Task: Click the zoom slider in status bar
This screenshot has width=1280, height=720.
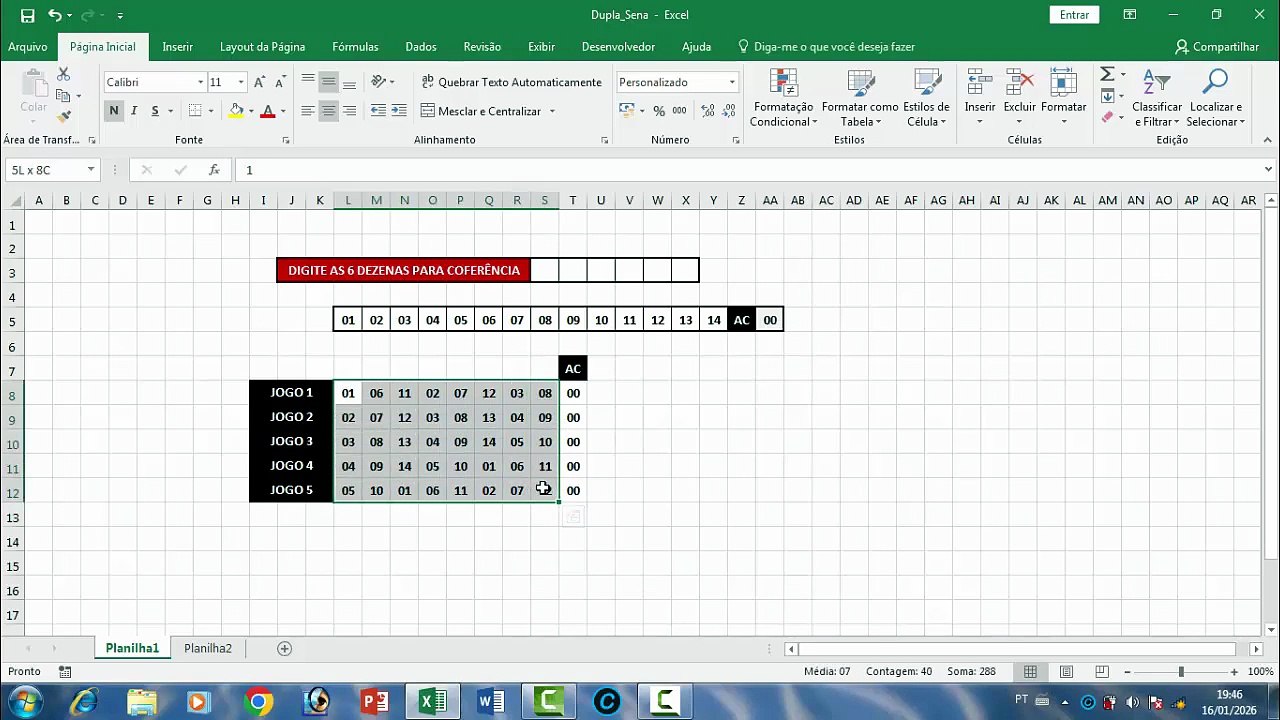Action: click(1180, 672)
